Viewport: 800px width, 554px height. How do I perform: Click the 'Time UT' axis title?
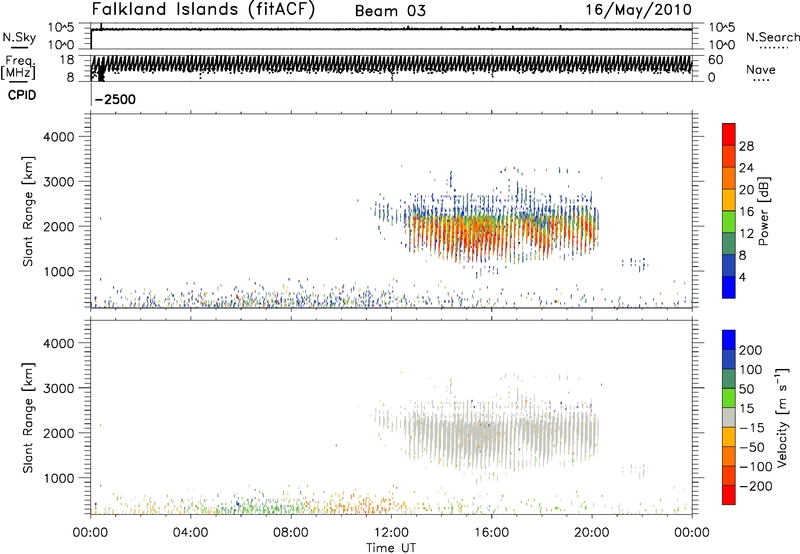(391, 548)
